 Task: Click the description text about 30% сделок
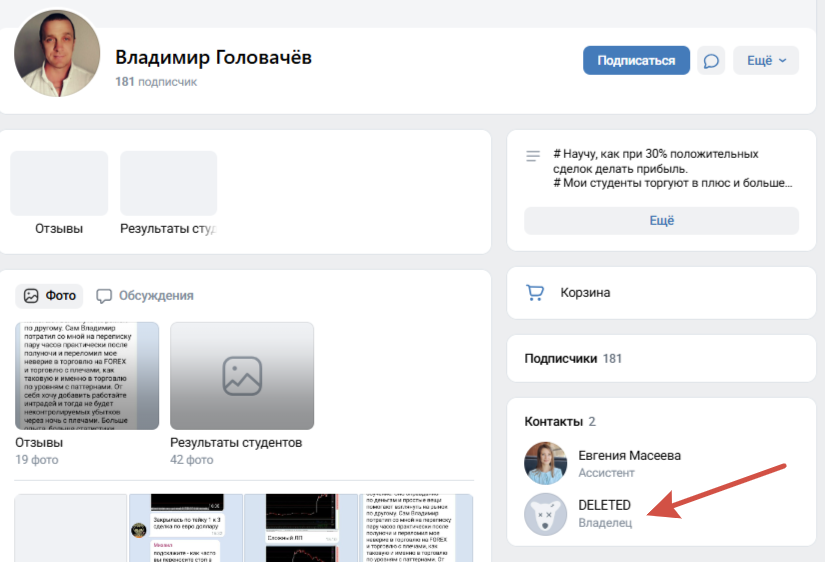672,168
